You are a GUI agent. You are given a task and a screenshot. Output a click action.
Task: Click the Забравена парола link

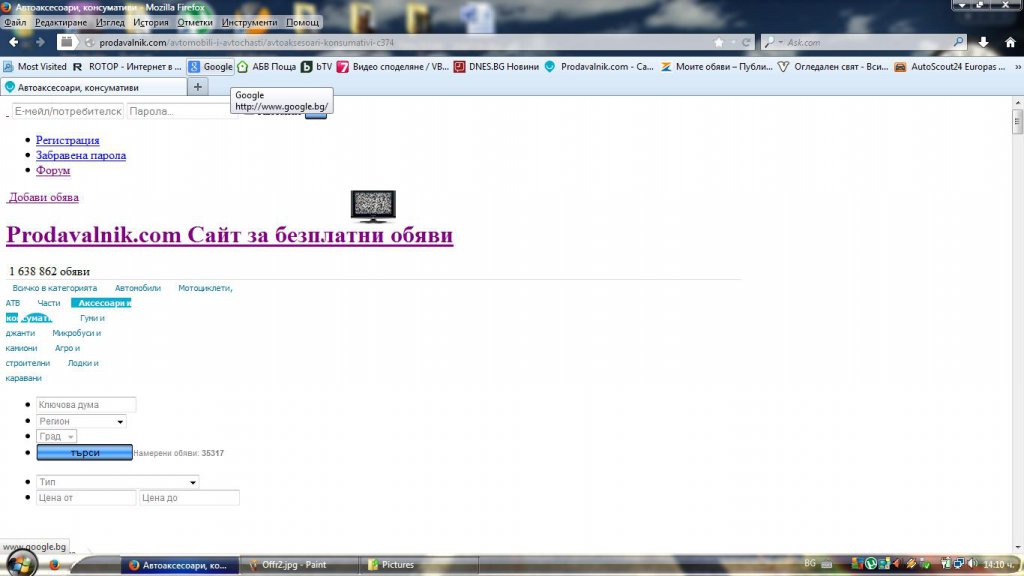[x=81, y=155]
